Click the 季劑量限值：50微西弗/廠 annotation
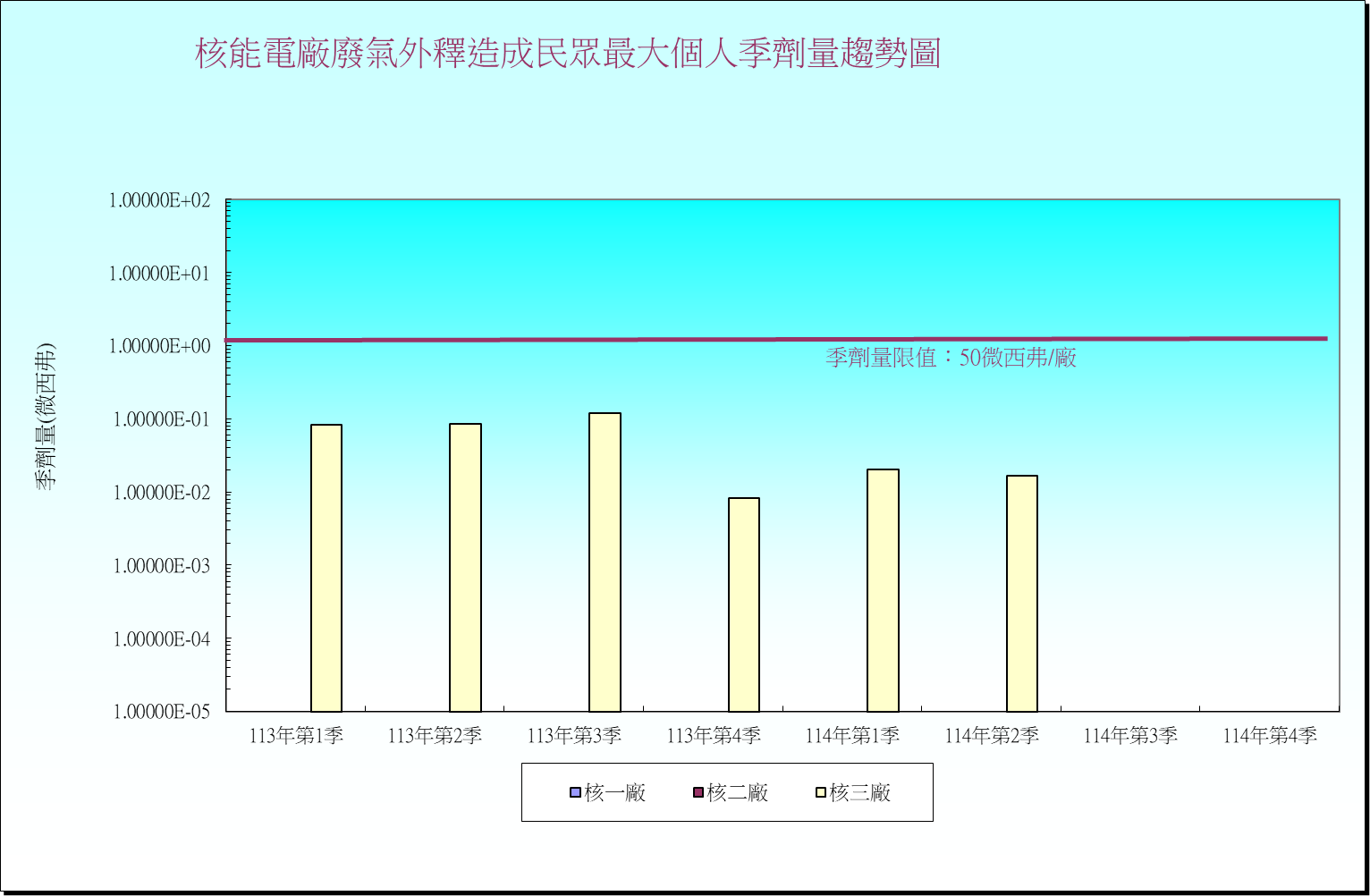 pos(952,357)
